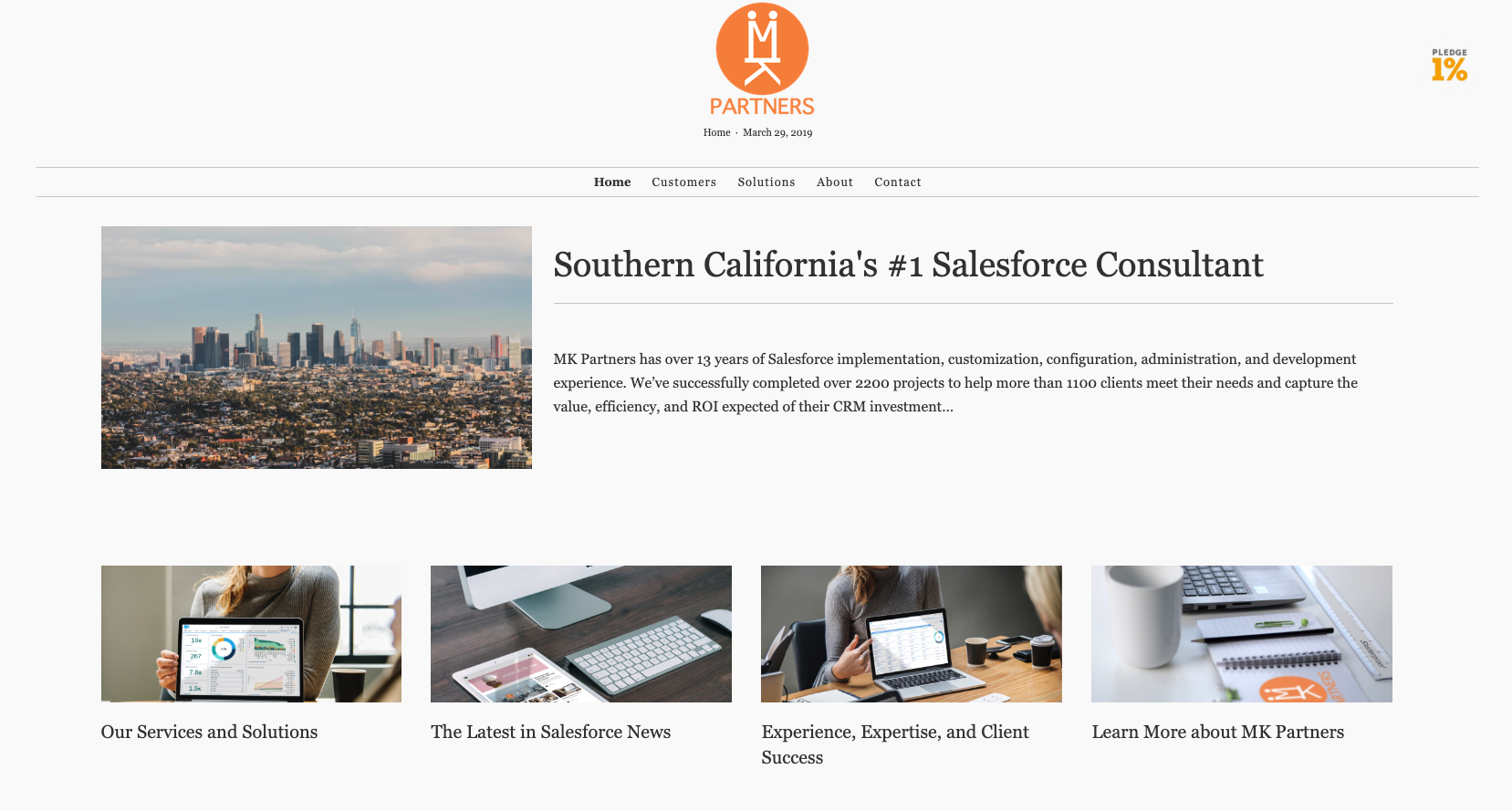Click the Home breadcrumb under the logo
The image size is (1512, 811).
click(x=716, y=132)
